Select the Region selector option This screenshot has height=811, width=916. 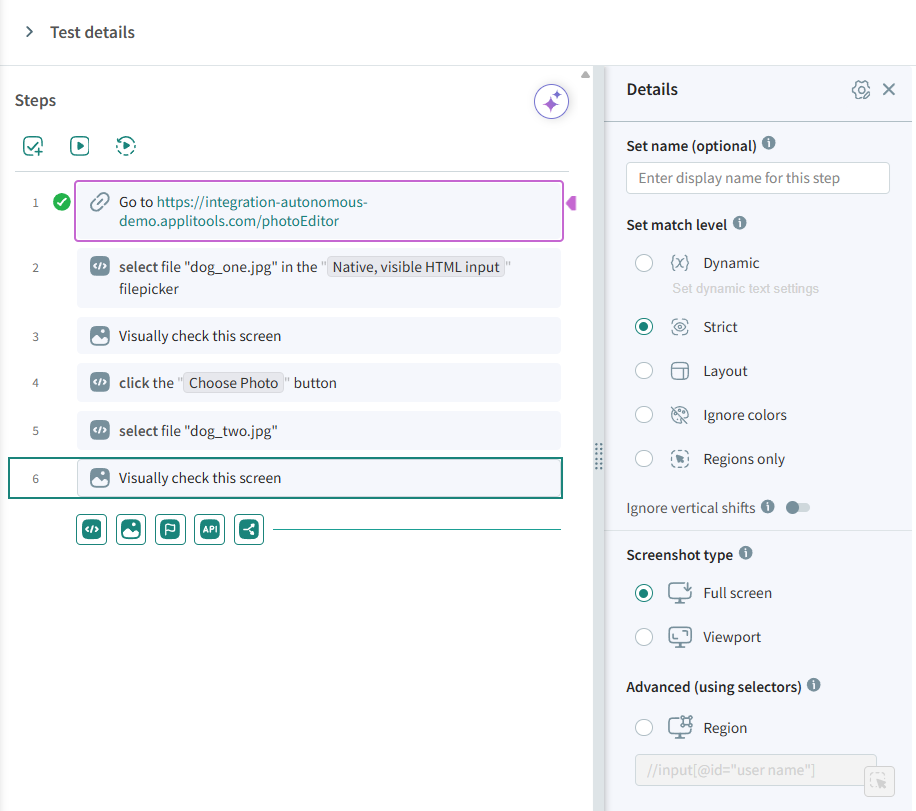pyautogui.click(x=644, y=727)
